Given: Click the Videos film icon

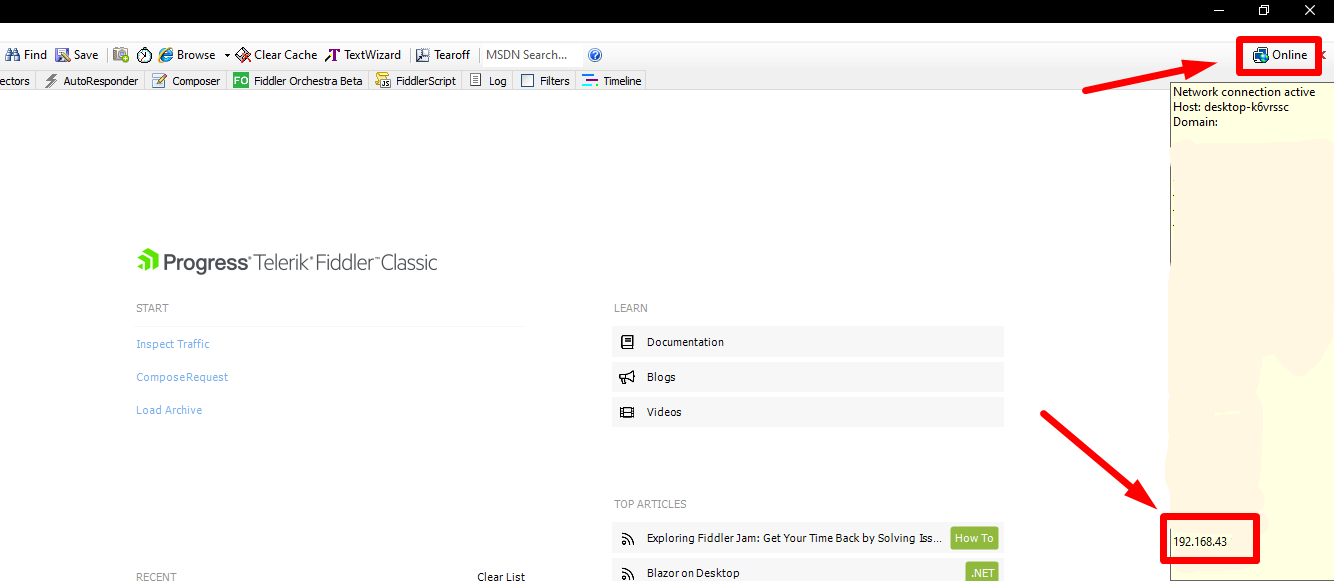Looking at the screenshot, I should tap(627, 412).
